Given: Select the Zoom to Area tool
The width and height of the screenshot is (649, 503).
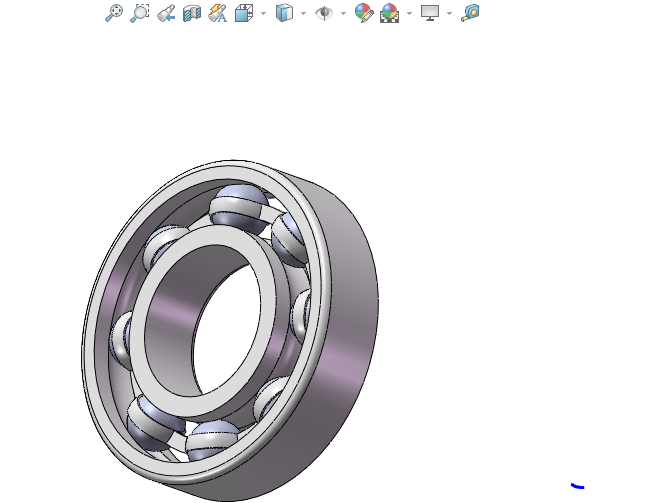Looking at the screenshot, I should [140, 13].
